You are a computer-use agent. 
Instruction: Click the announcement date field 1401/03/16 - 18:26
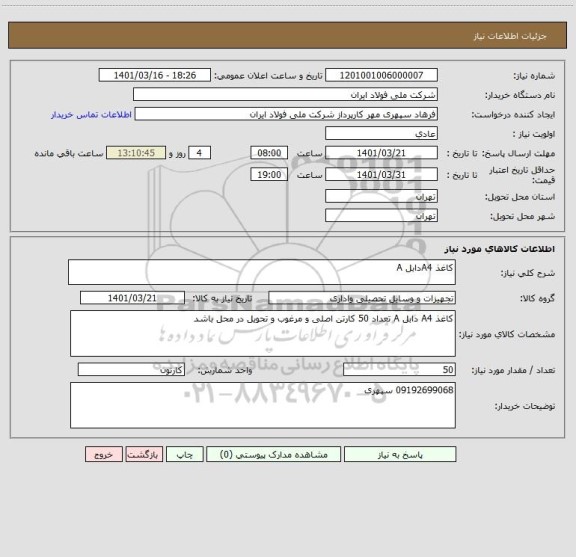point(155,75)
